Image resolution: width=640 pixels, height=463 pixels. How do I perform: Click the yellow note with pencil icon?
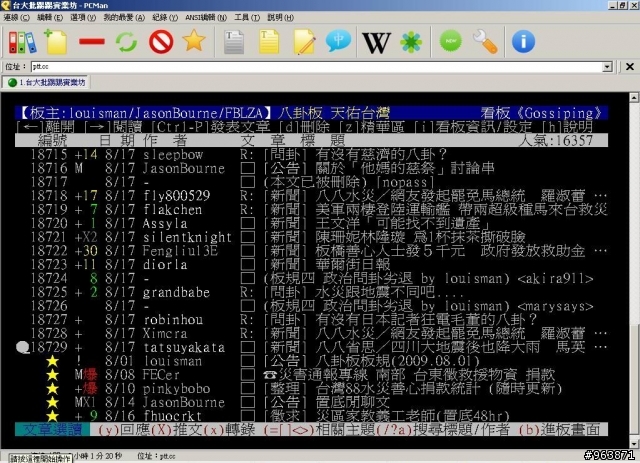304,42
